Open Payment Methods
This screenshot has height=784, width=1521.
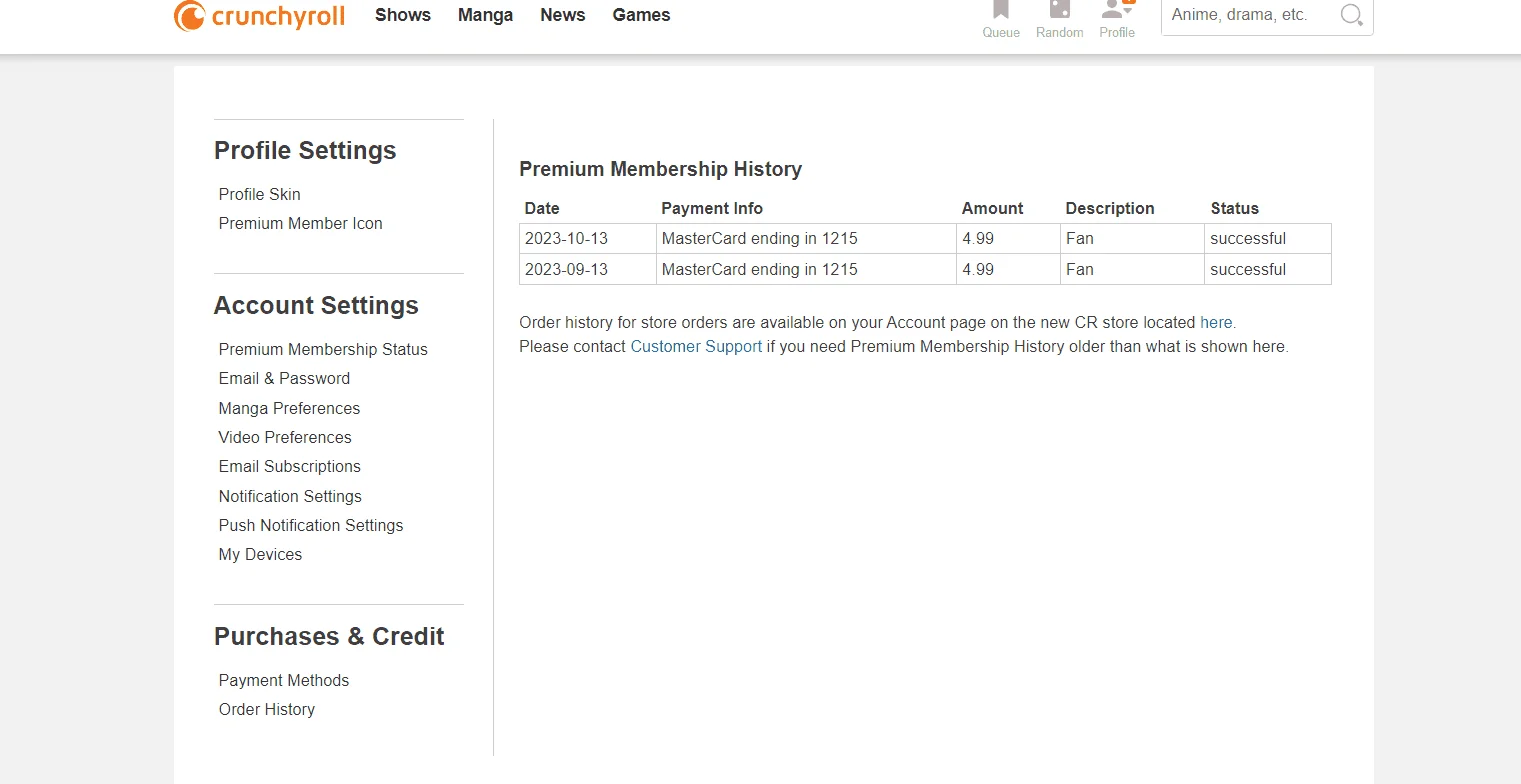pos(284,680)
